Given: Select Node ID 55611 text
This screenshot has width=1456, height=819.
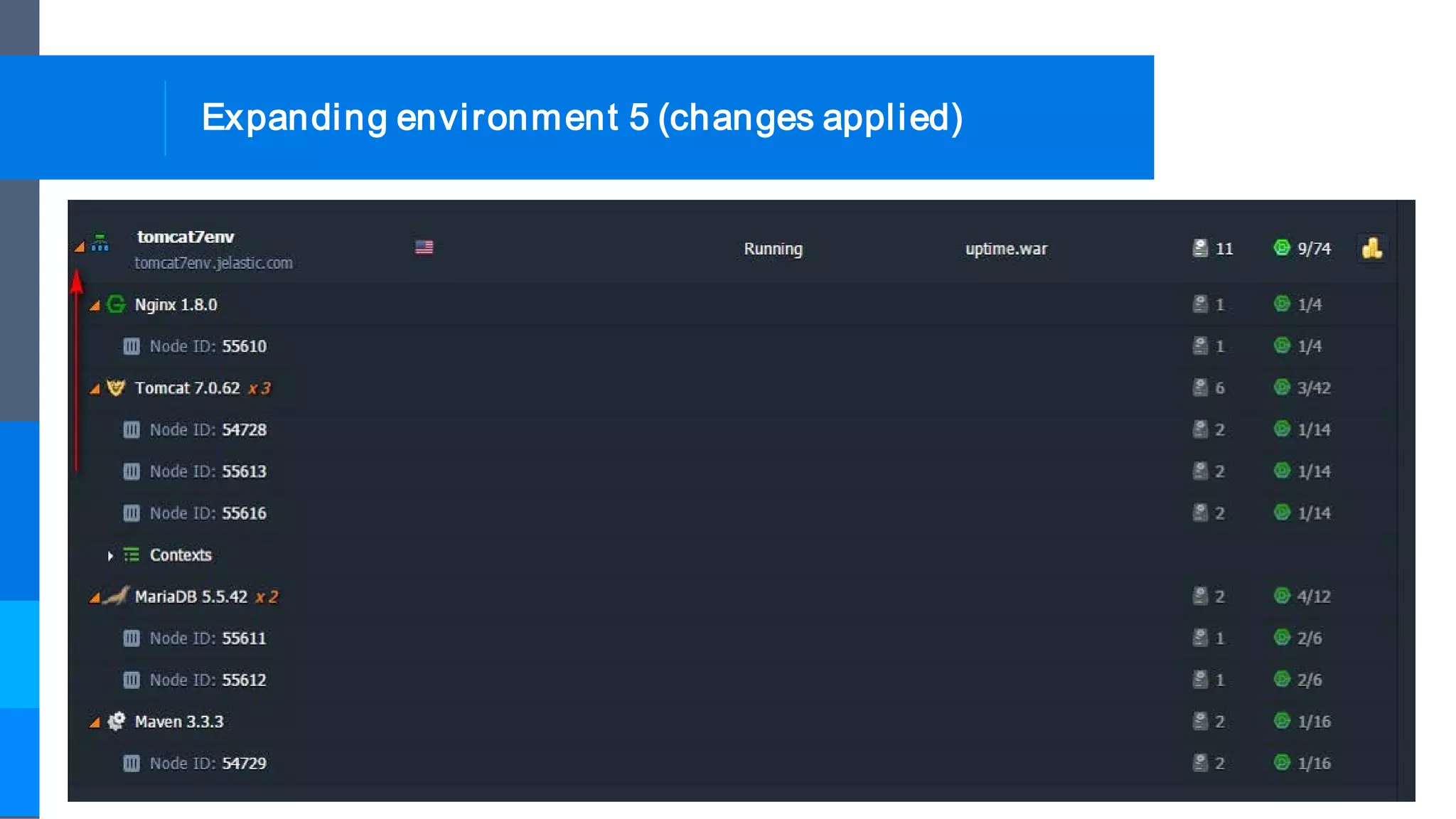Looking at the screenshot, I should click(x=208, y=638).
